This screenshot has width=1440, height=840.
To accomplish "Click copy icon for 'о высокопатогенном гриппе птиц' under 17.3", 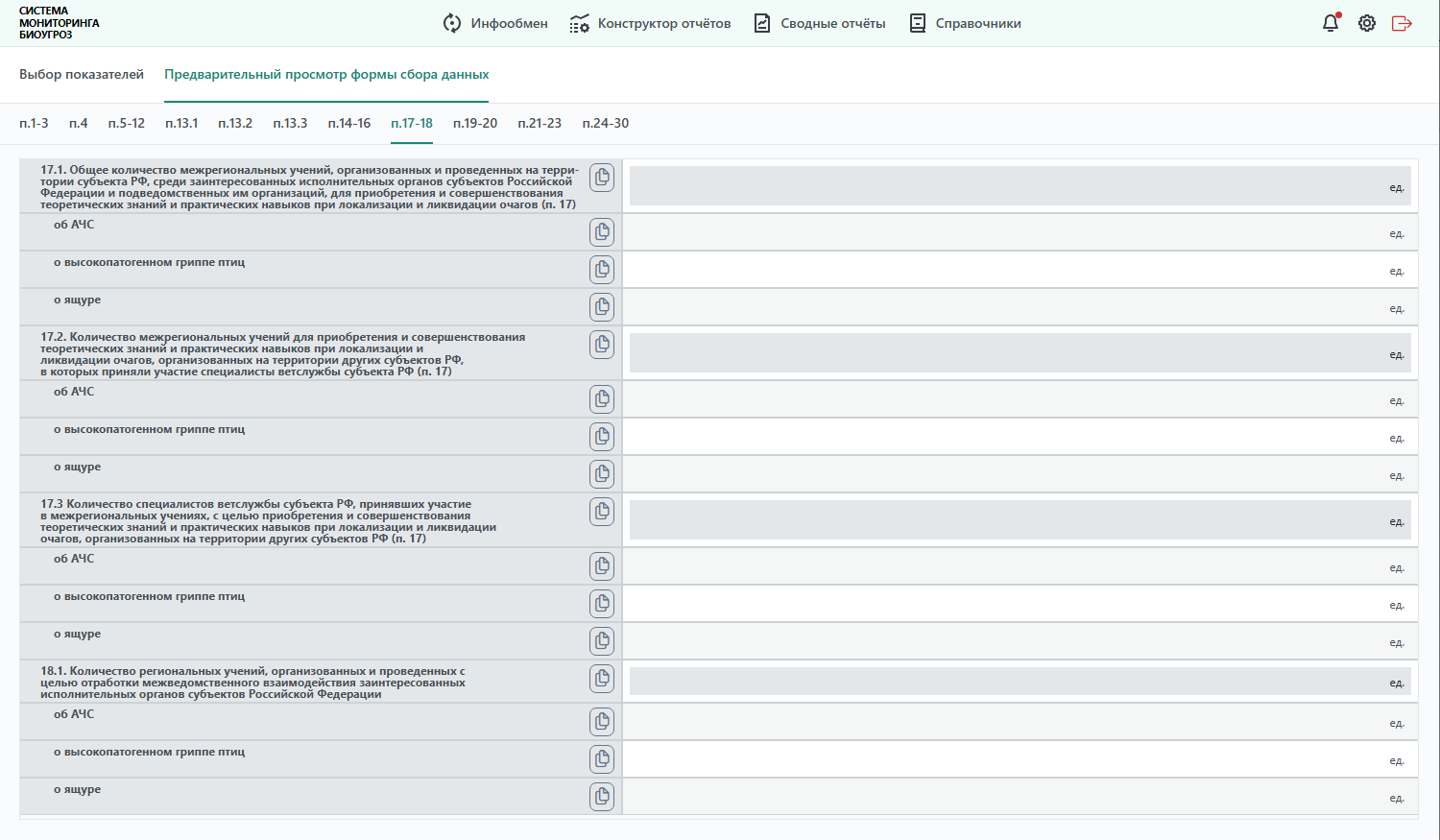I will 602,604.
